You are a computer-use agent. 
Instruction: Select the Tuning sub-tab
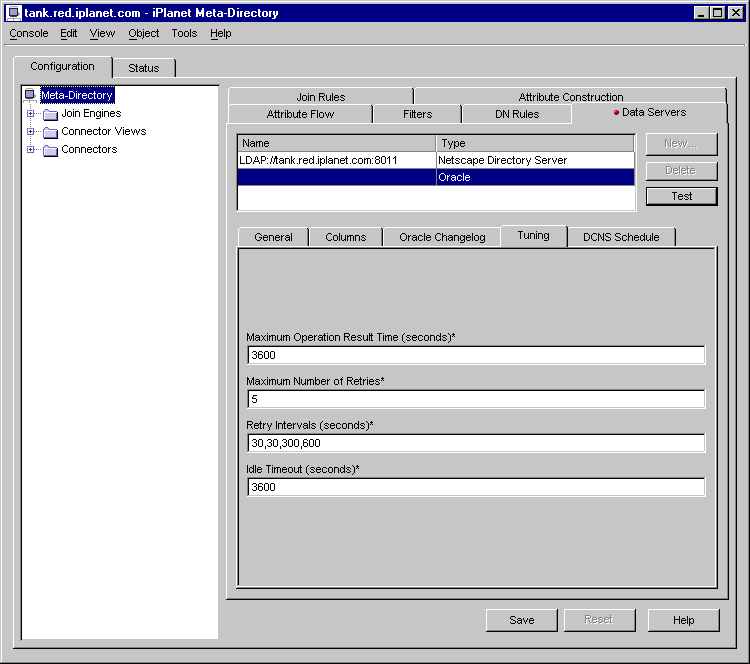(533, 235)
